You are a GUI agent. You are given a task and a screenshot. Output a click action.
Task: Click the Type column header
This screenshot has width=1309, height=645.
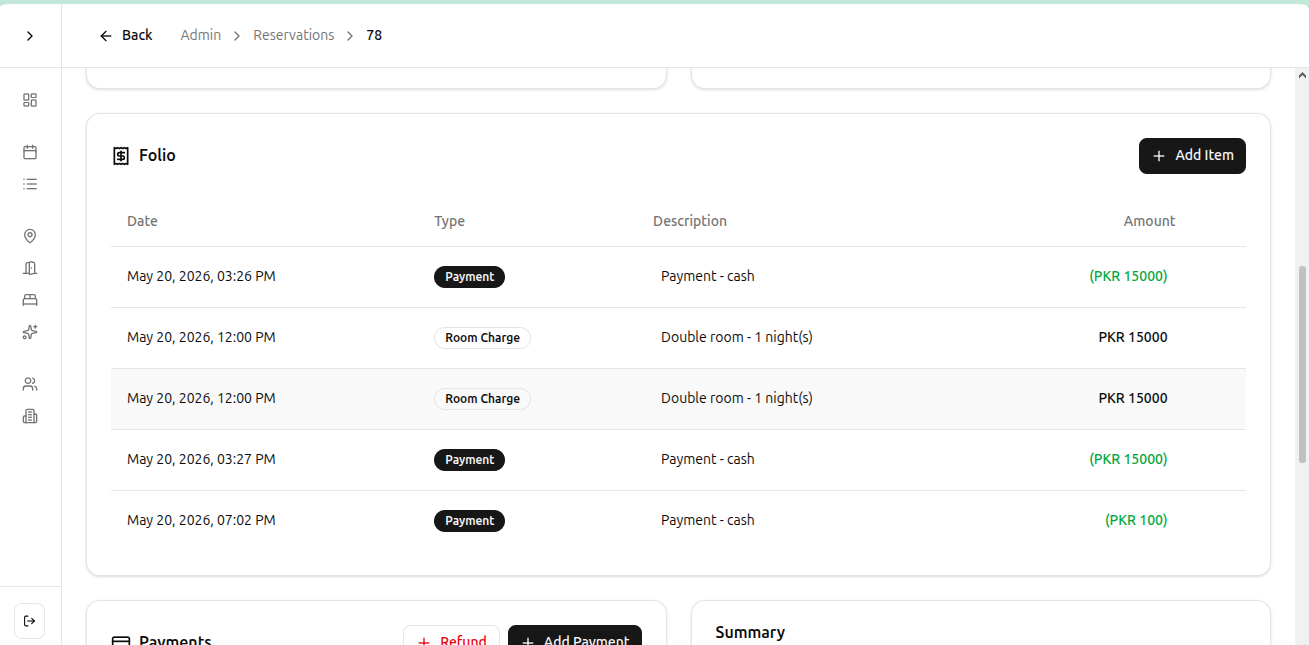449,221
